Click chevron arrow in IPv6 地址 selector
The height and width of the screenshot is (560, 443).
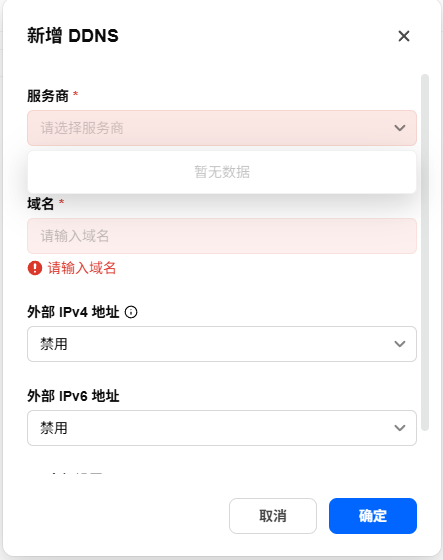pos(400,428)
